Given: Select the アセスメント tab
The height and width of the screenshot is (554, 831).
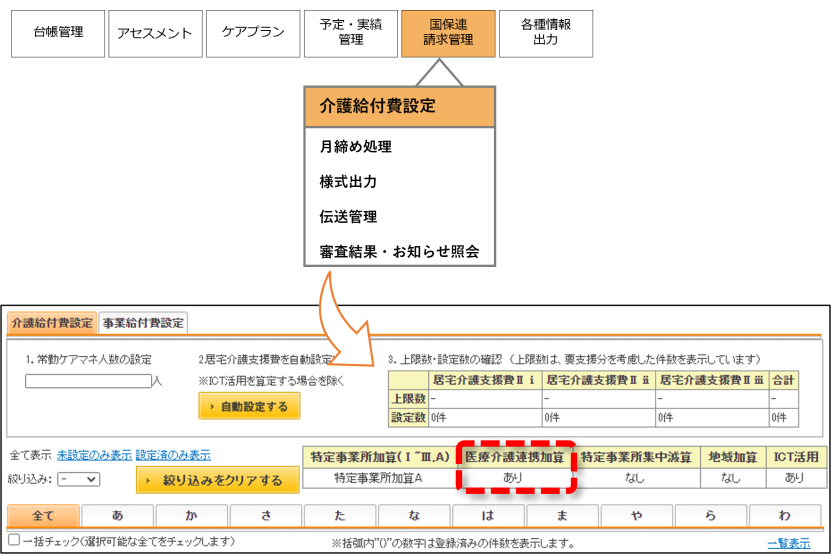Looking at the screenshot, I should coord(155,33).
